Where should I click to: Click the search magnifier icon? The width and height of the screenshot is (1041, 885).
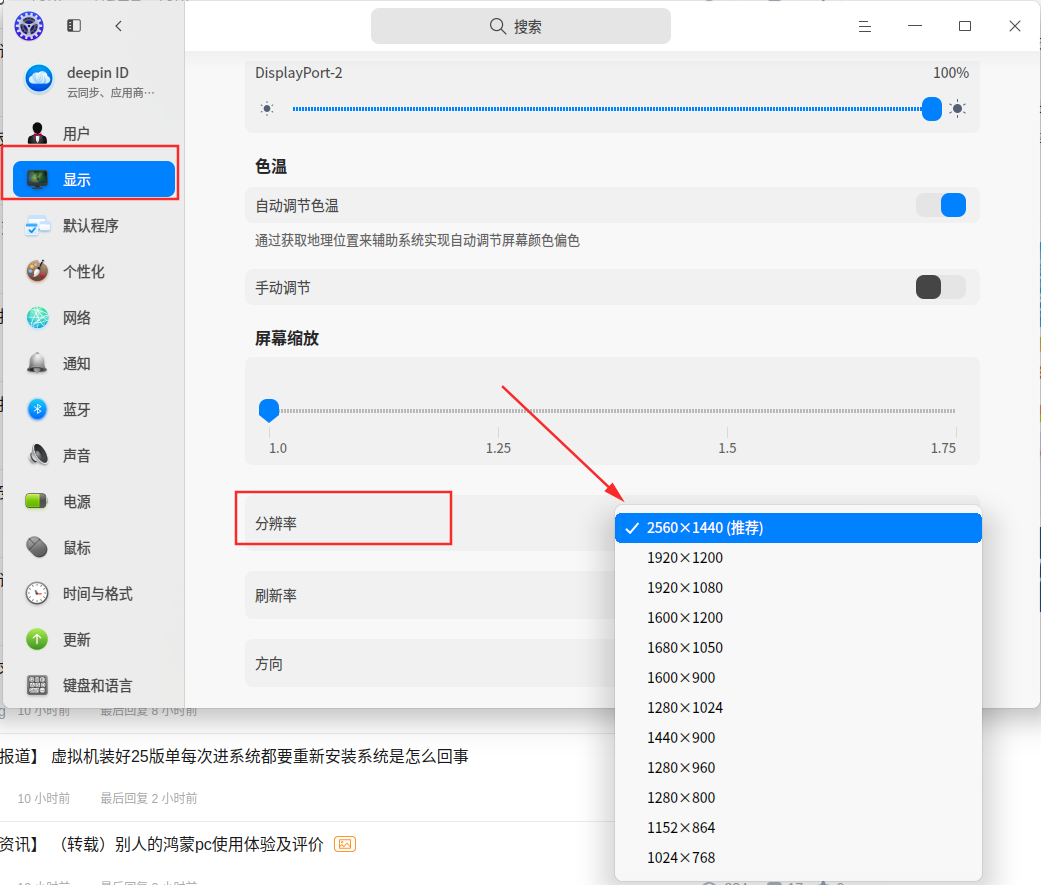tap(497, 27)
